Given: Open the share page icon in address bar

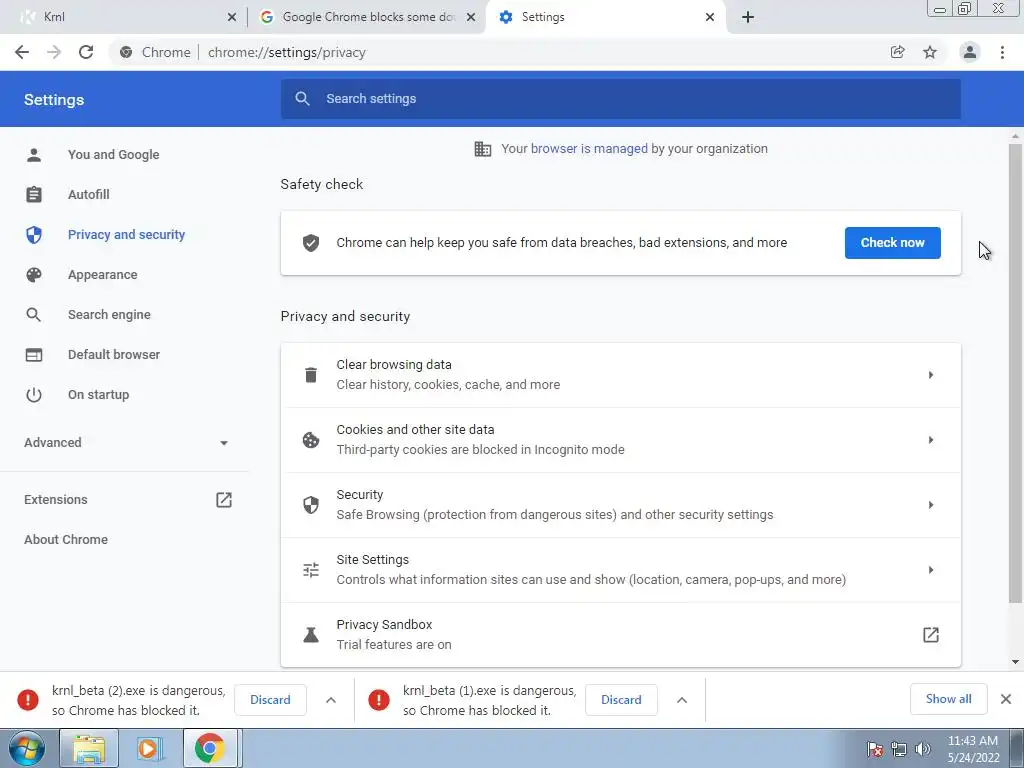Looking at the screenshot, I should click(x=897, y=52).
